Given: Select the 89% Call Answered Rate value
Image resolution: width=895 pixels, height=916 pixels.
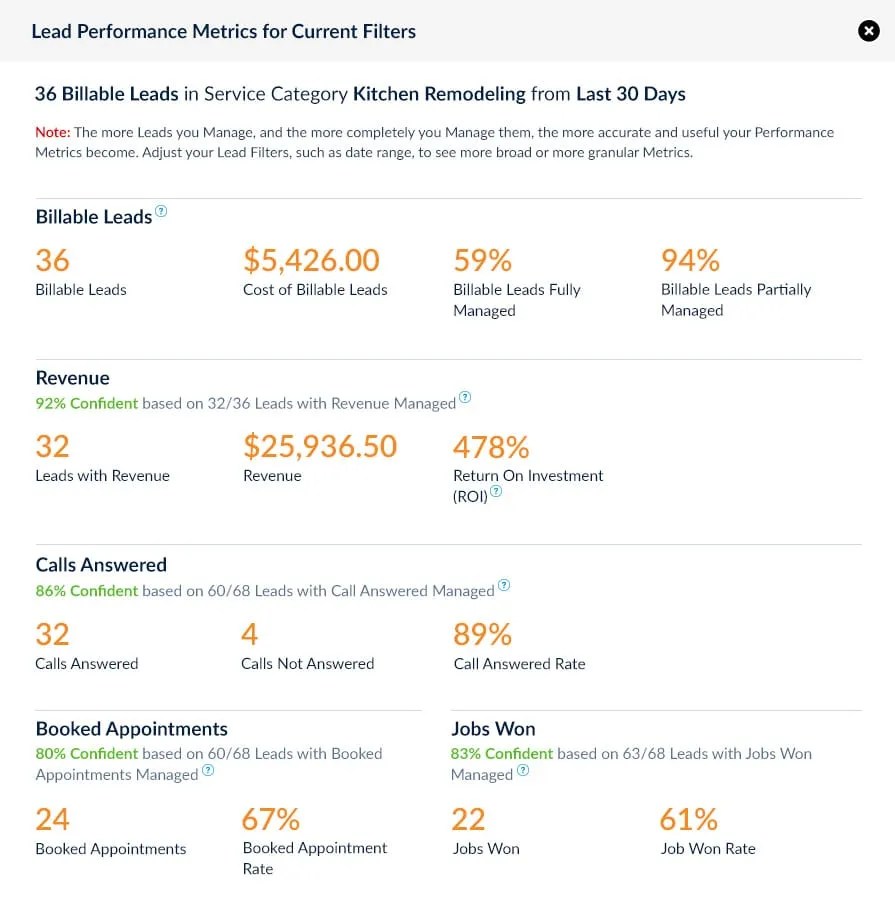Looking at the screenshot, I should click(482, 634).
